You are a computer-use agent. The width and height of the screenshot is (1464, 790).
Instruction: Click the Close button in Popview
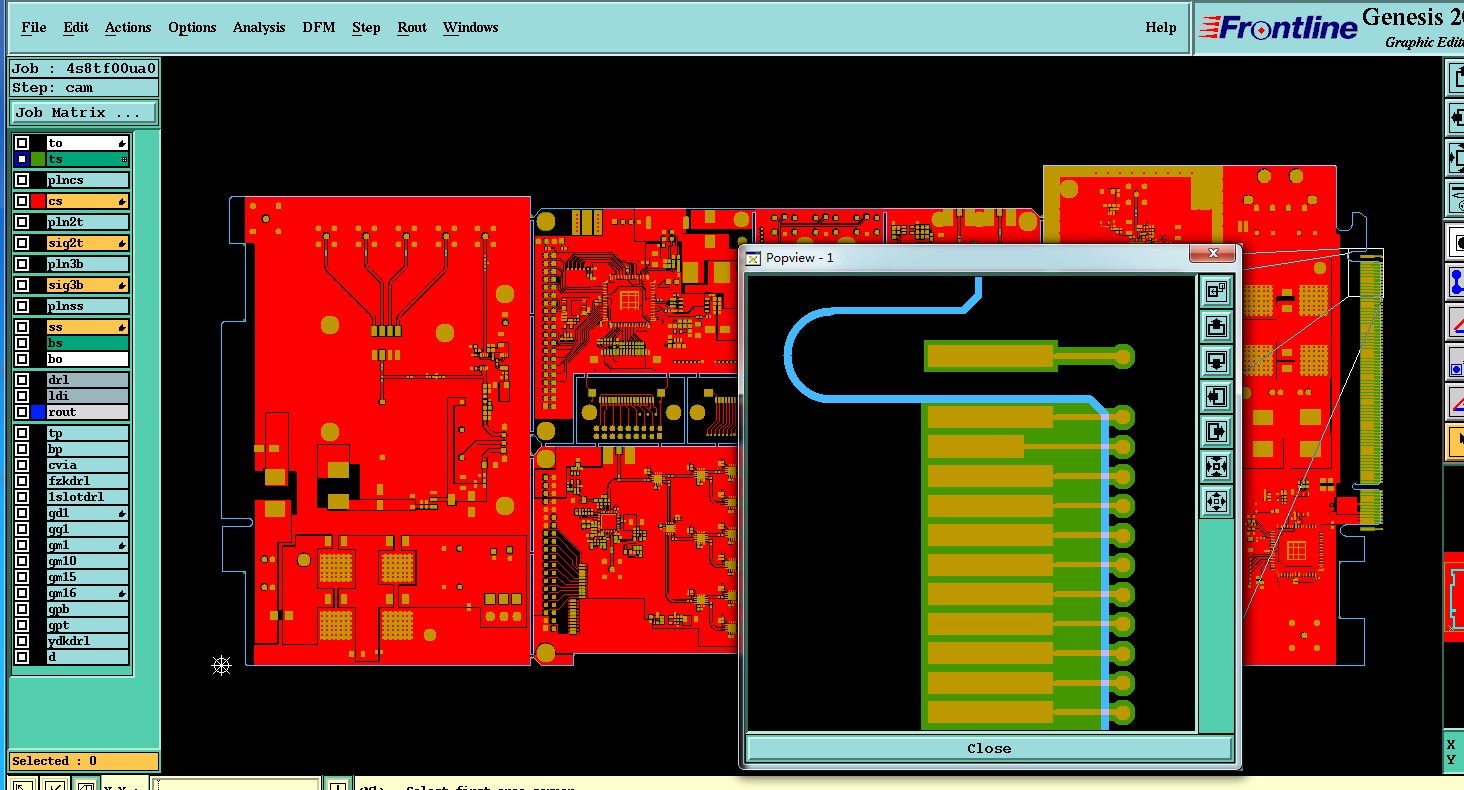989,748
